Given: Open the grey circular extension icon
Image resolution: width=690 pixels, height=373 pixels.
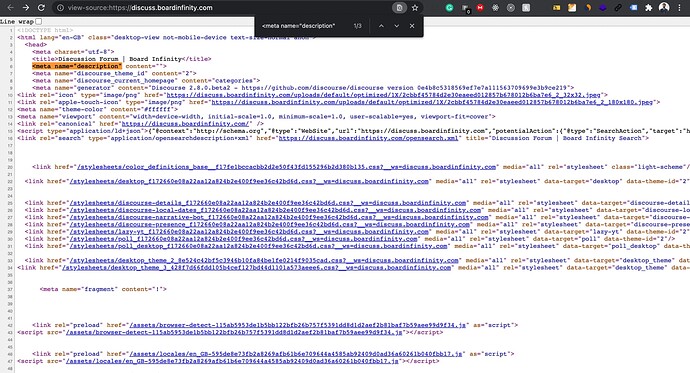Looking at the screenshot, I should [510, 7].
